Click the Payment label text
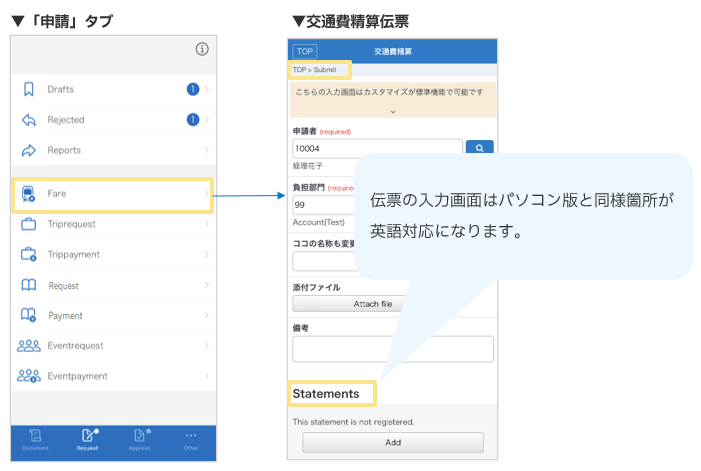Image resolution: width=701 pixels, height=471 pixels. tap(65, 316)
